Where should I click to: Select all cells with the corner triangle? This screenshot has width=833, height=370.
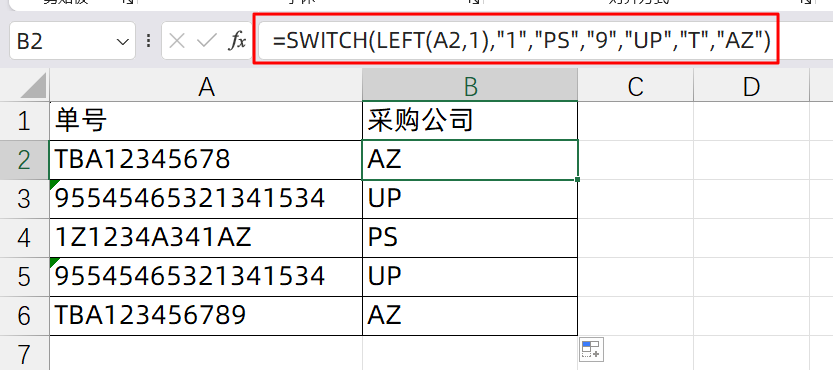(x=32, y=86)
